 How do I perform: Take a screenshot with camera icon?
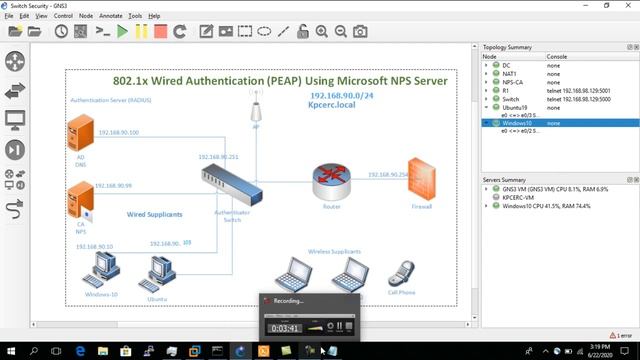(360, 31)
